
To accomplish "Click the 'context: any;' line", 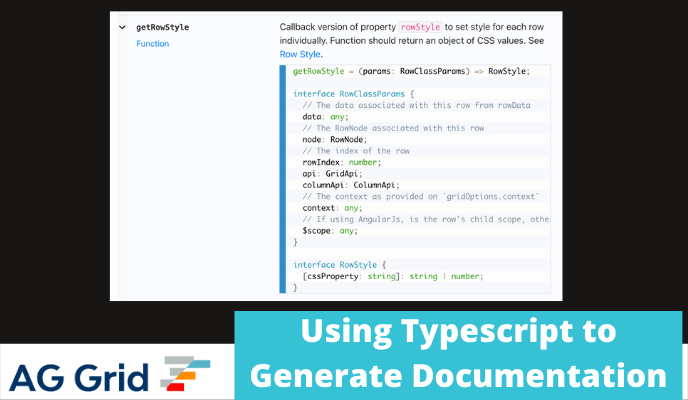I will [x=332, y=208].
